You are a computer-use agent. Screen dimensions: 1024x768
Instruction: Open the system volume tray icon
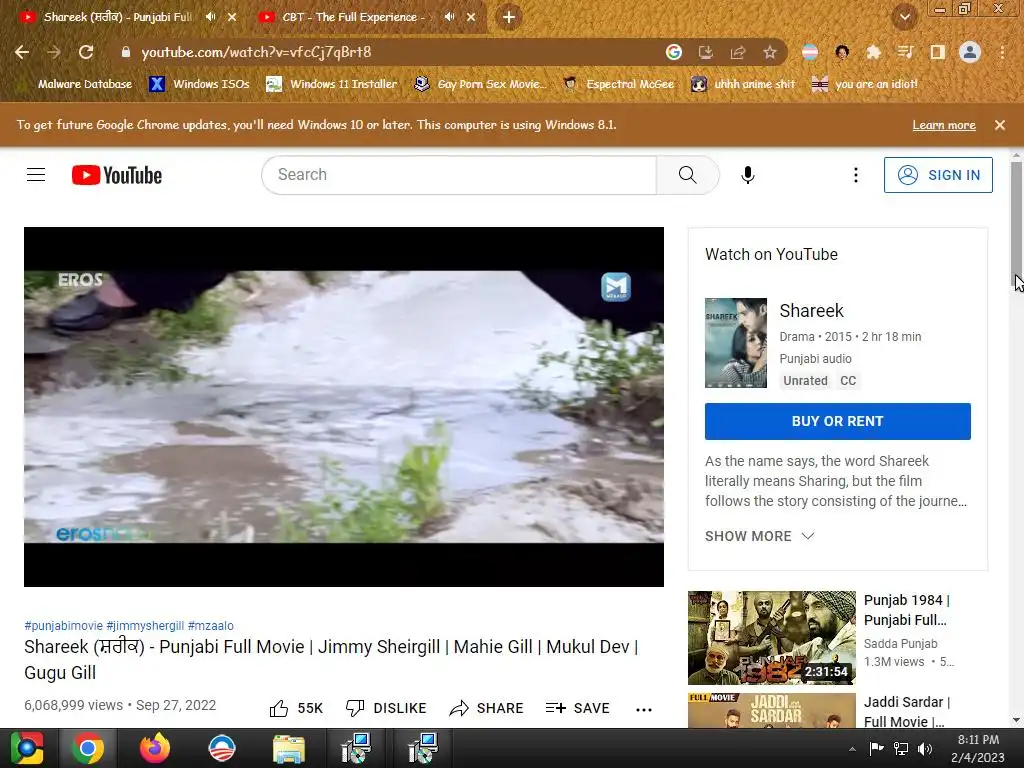tap(925, 749)
